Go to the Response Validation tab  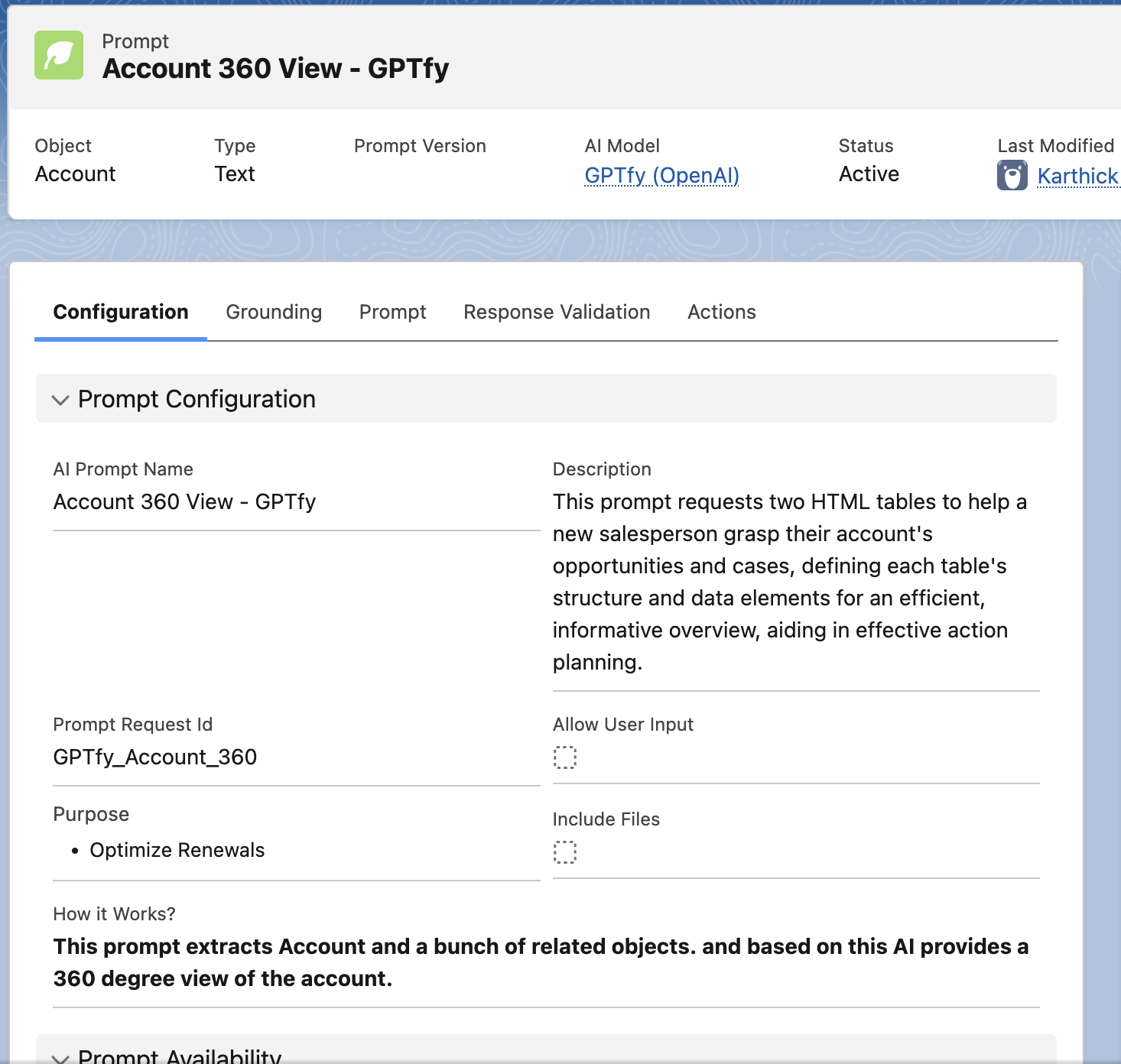[x=557, y=312]
